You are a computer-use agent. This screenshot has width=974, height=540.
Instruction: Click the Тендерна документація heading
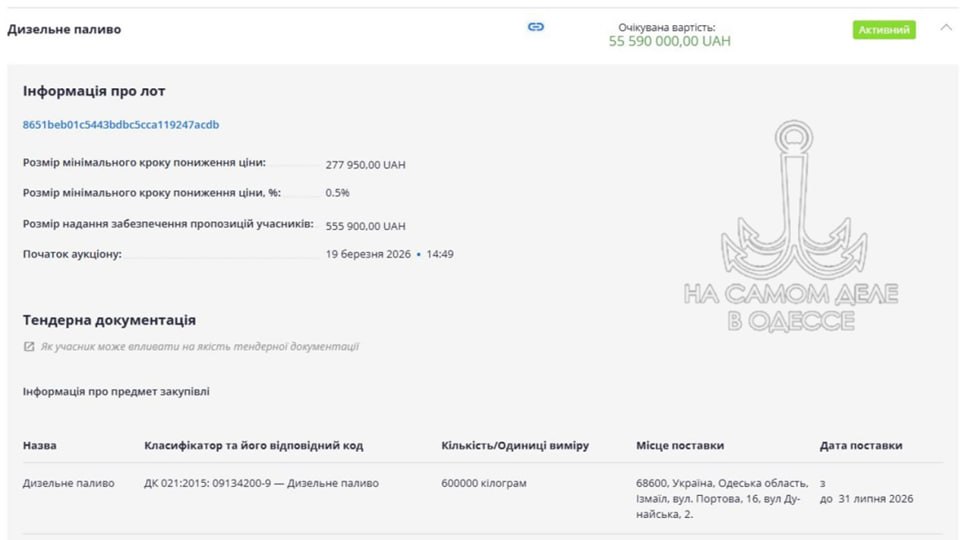(109, 320)
